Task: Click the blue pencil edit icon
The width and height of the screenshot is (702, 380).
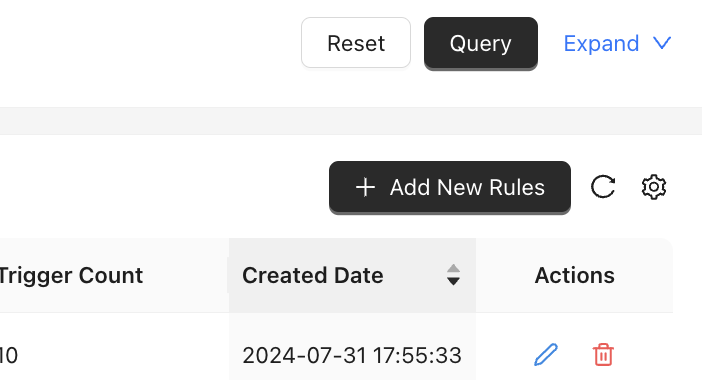Action: [546, 355]
